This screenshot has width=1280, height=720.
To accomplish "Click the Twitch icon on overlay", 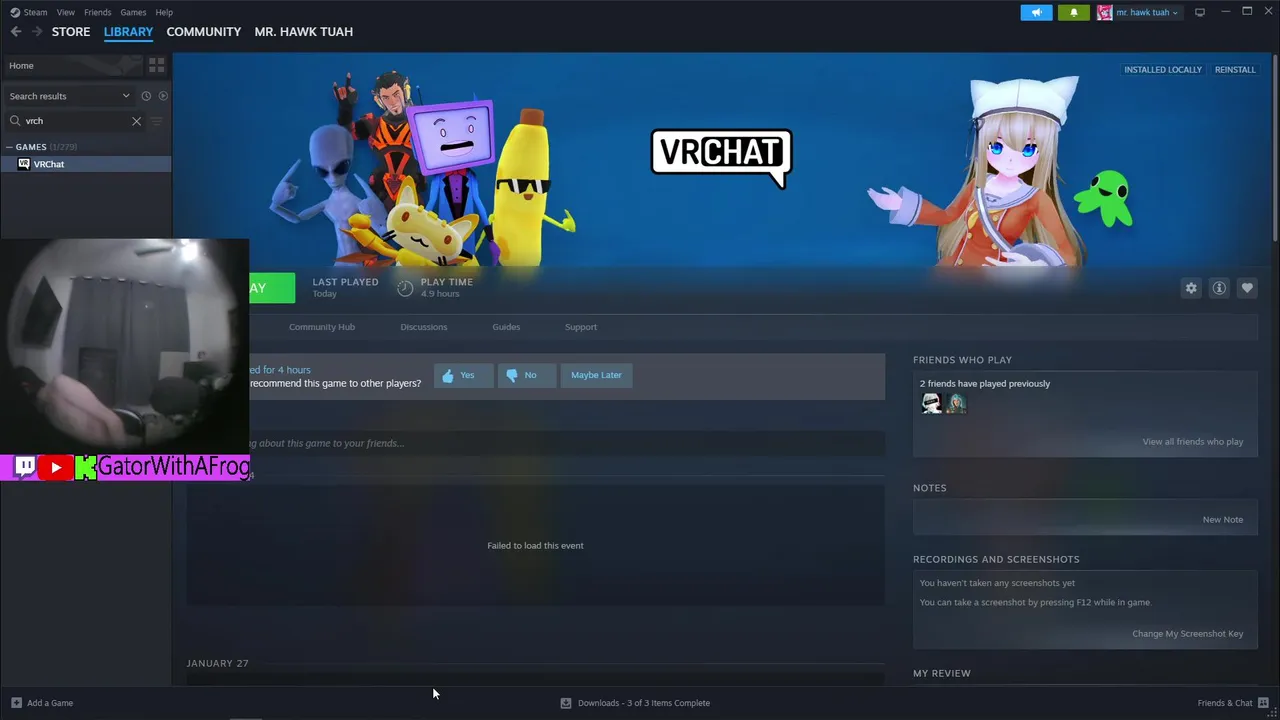I will [x=25, y=467].
